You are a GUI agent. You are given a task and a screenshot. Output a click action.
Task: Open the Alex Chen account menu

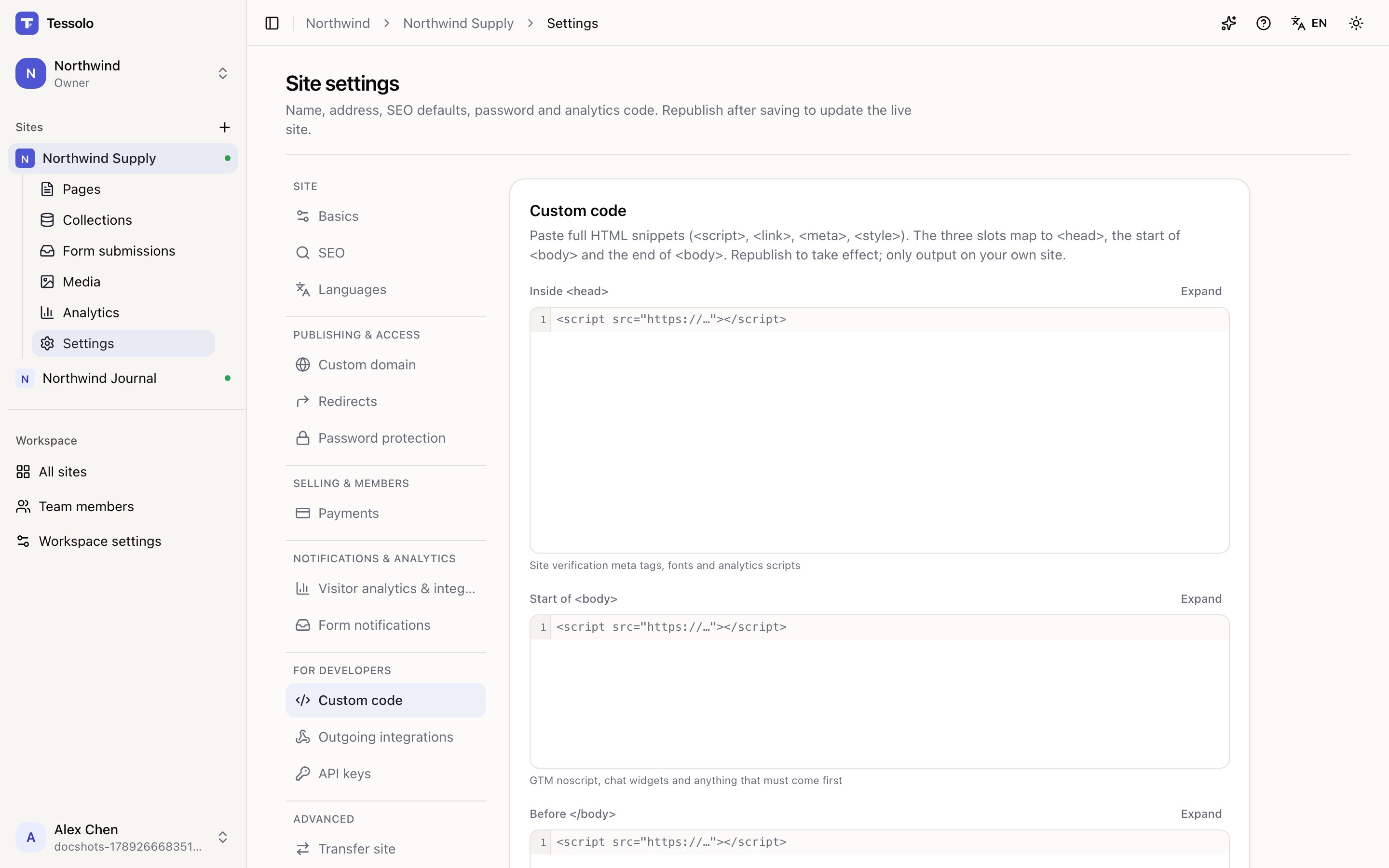click(x=123, y=837)
